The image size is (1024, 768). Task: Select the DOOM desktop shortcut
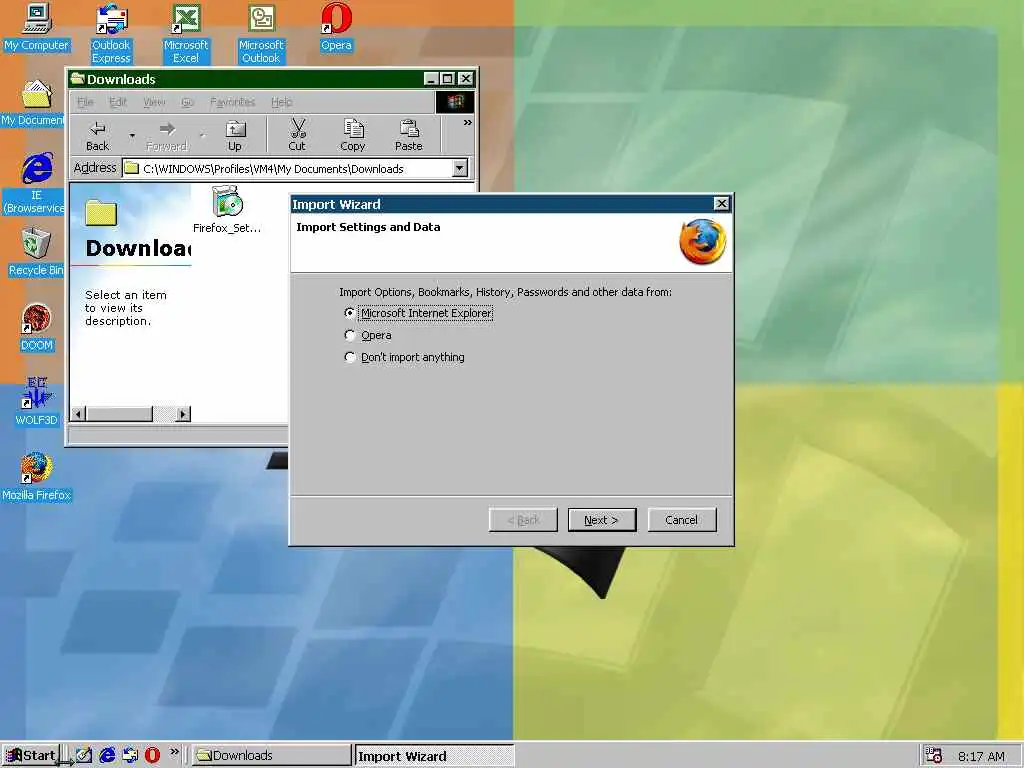click(x=37, y=327)
